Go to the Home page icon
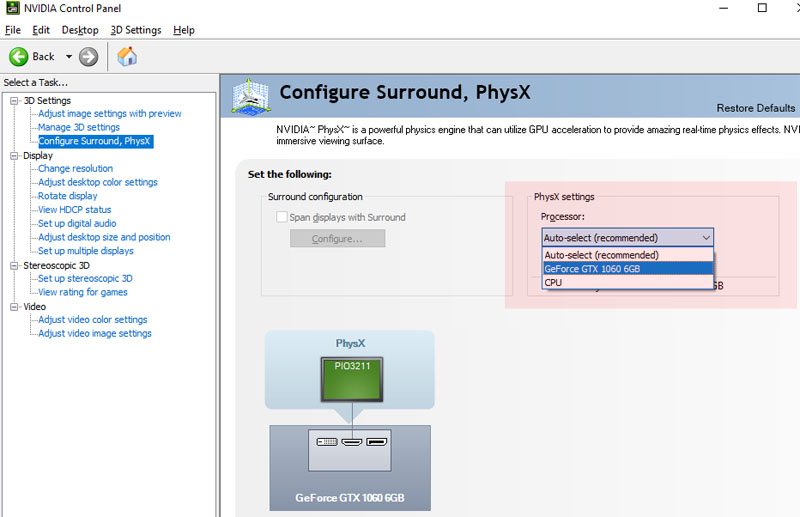Image resolution: width=800 pixels, height=517 pixels. [x=127, y=56]
